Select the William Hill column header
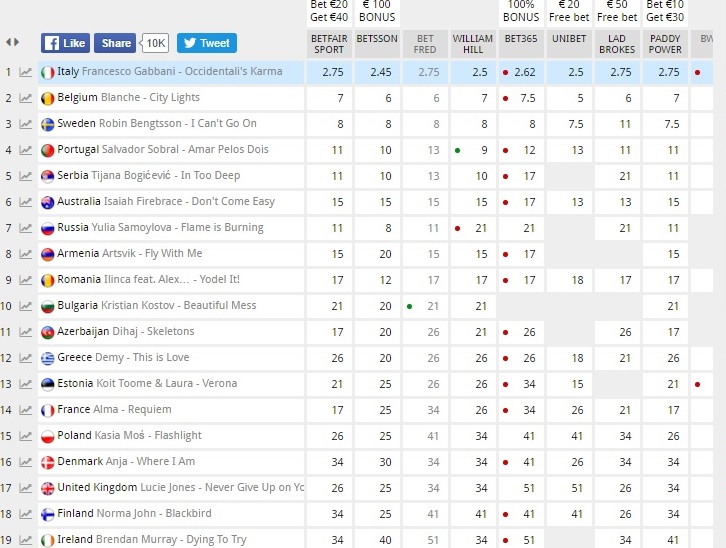This screenshot has height=548, width=726. tap(473, 43)
